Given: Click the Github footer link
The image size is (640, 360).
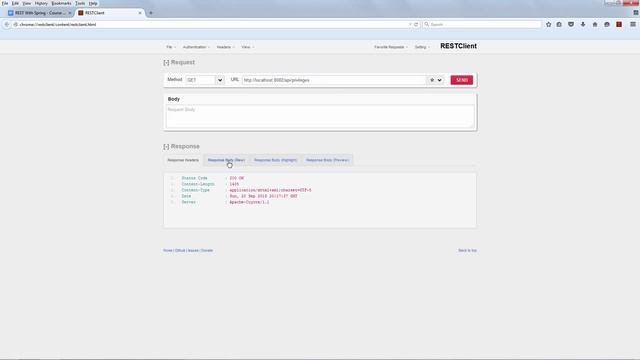Looking at the screenshot, I should pos(180,251).
